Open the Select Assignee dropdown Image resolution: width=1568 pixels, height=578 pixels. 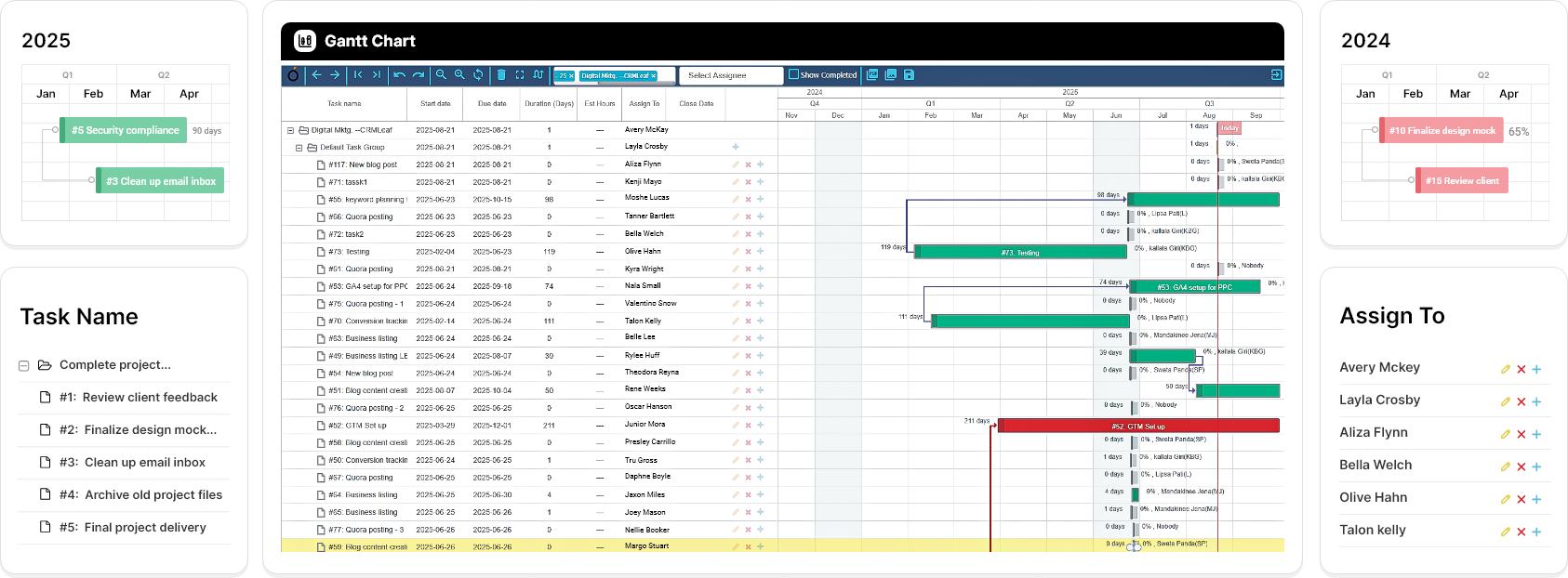(x=730, y=75)
